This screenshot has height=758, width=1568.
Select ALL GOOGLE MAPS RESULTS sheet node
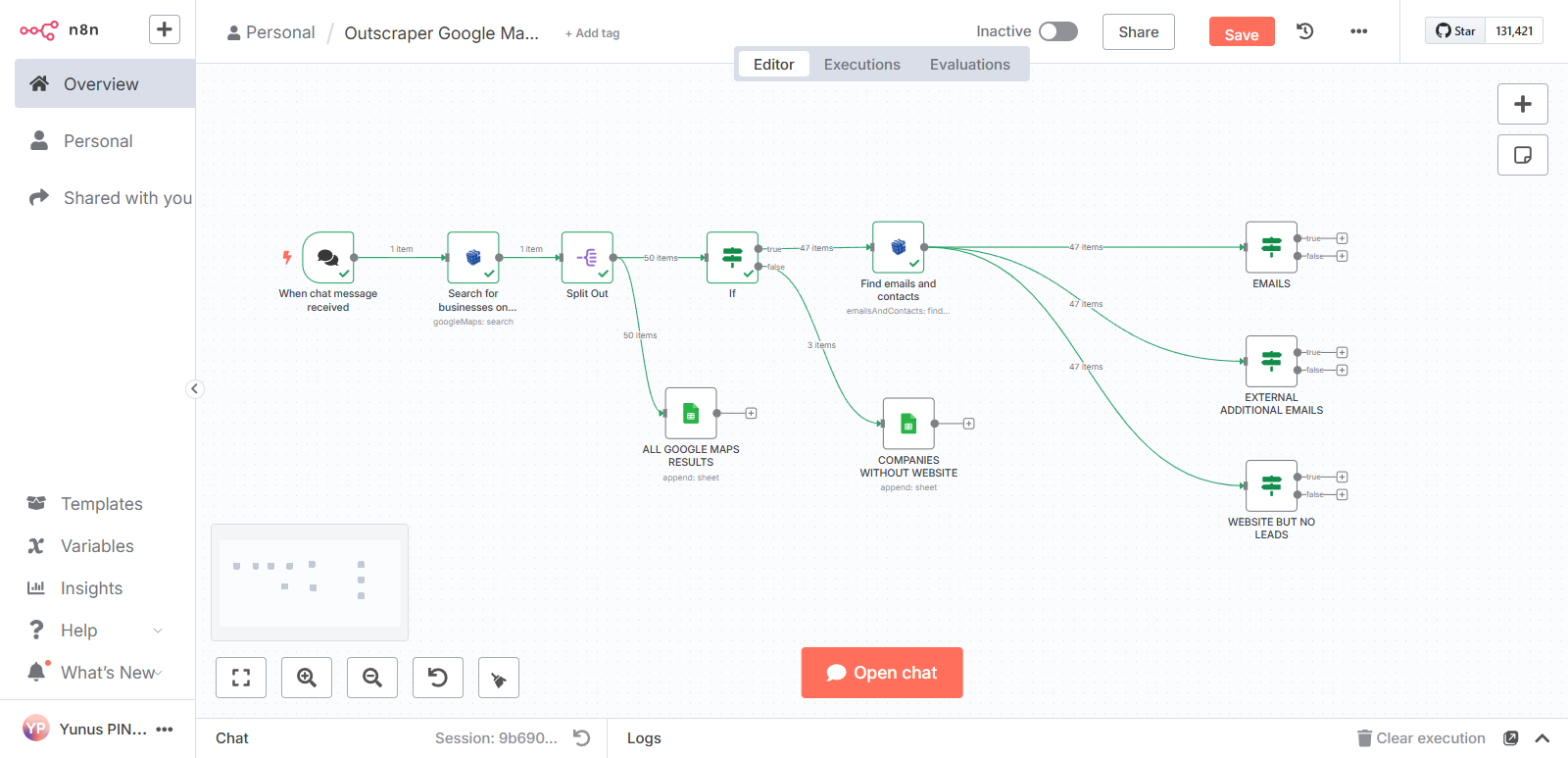coord(691,414)
